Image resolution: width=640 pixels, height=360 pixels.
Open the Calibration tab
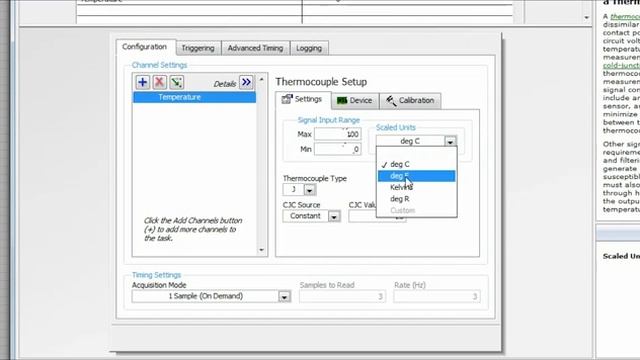pyautogui.click(x=410, y=101)
